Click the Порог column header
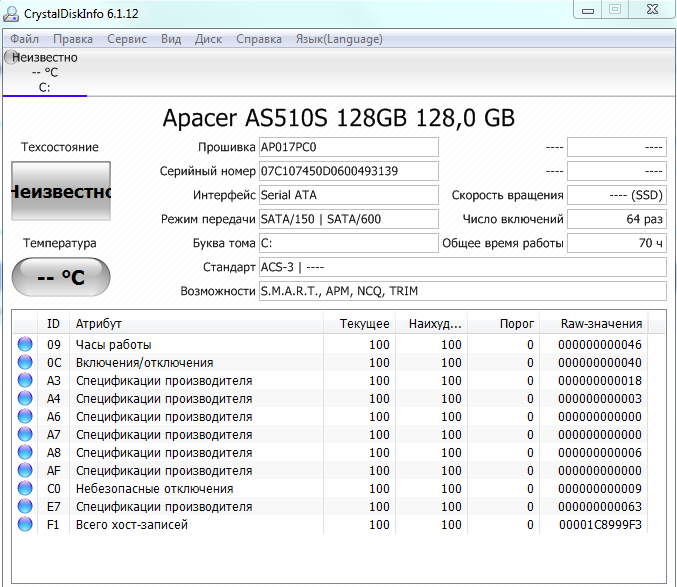The height and width of the screenshot is (587, 677). tap(503, 323)
